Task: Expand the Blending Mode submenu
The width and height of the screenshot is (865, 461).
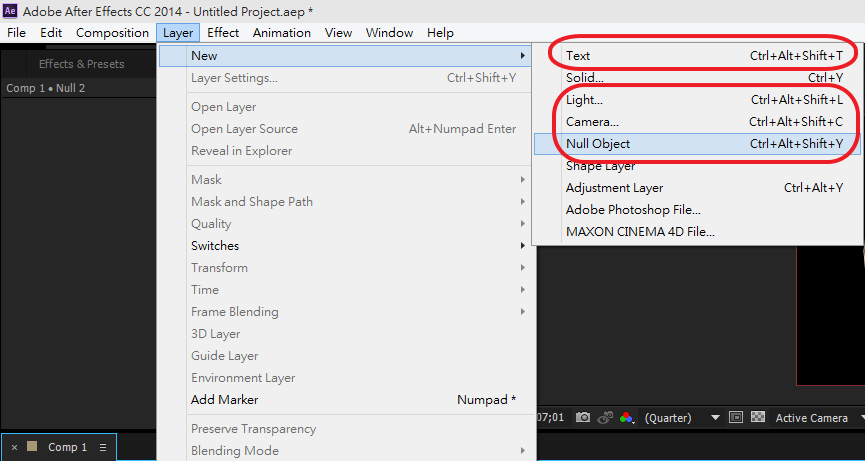Action: [x=522, y=451]
